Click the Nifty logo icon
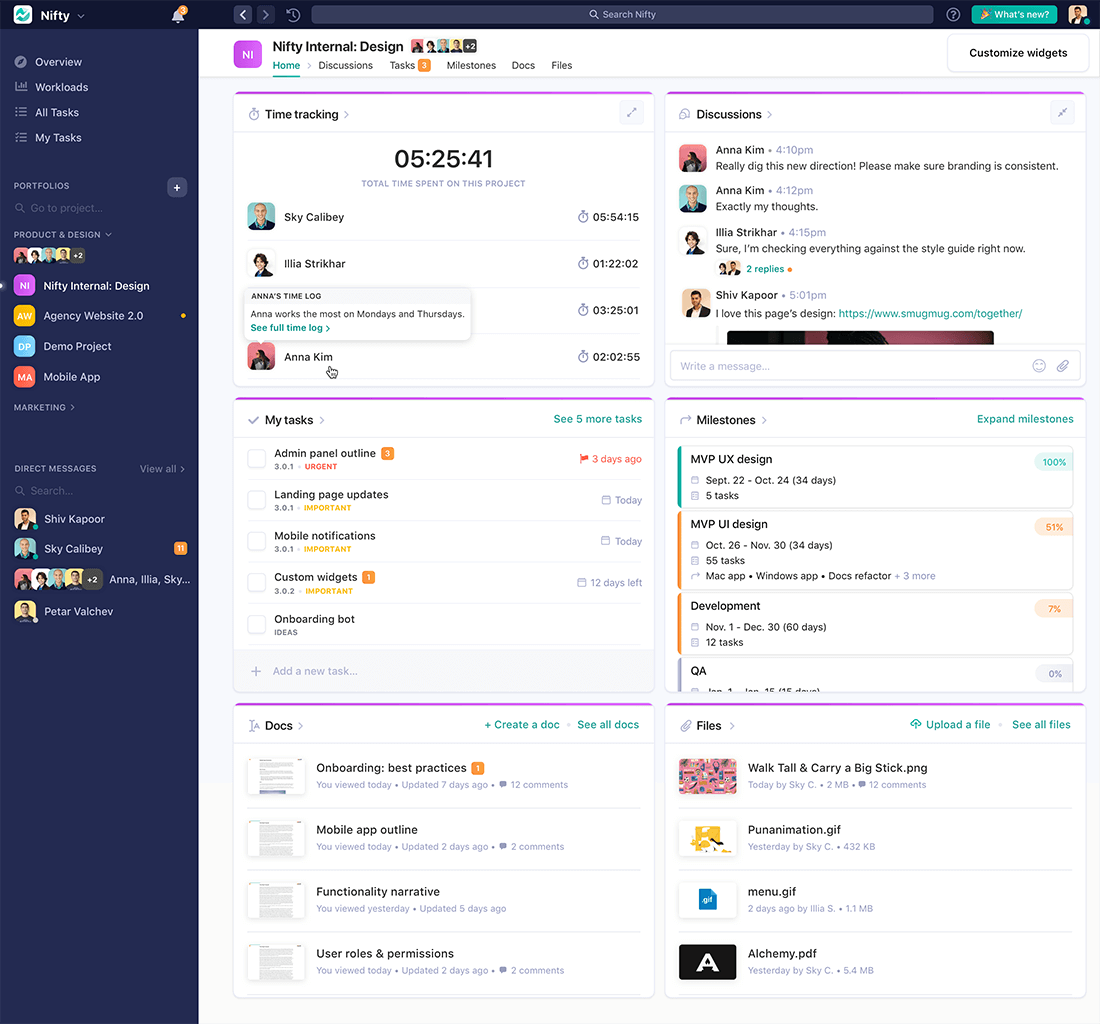The width and height of the screenshot is (1100, 1024). pyautogui.click(x=22, y=15)
